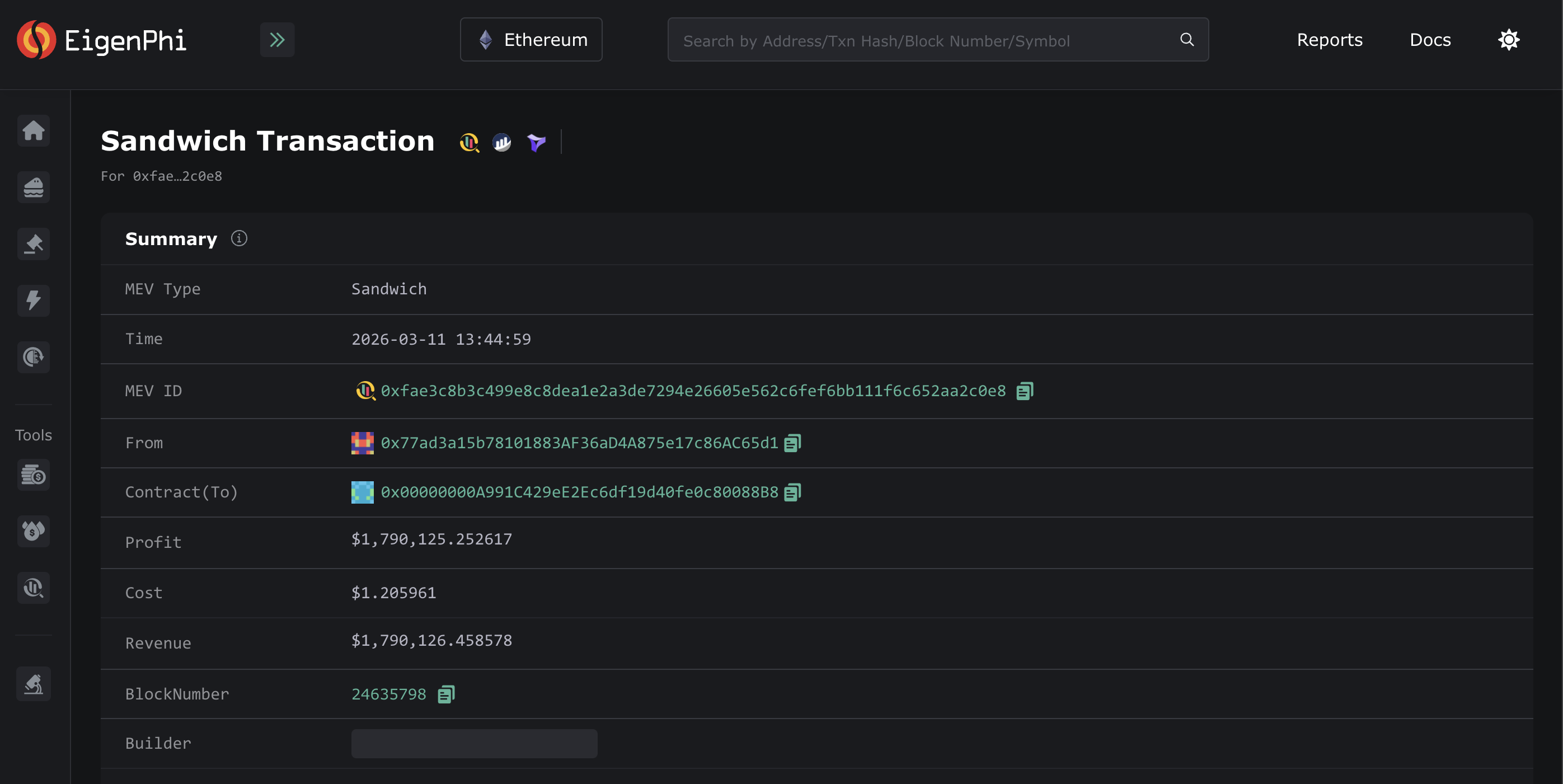Expand the sidebar with double chevron
Viewport: 1563px width, 784px height.
click(x=277, y=40)
